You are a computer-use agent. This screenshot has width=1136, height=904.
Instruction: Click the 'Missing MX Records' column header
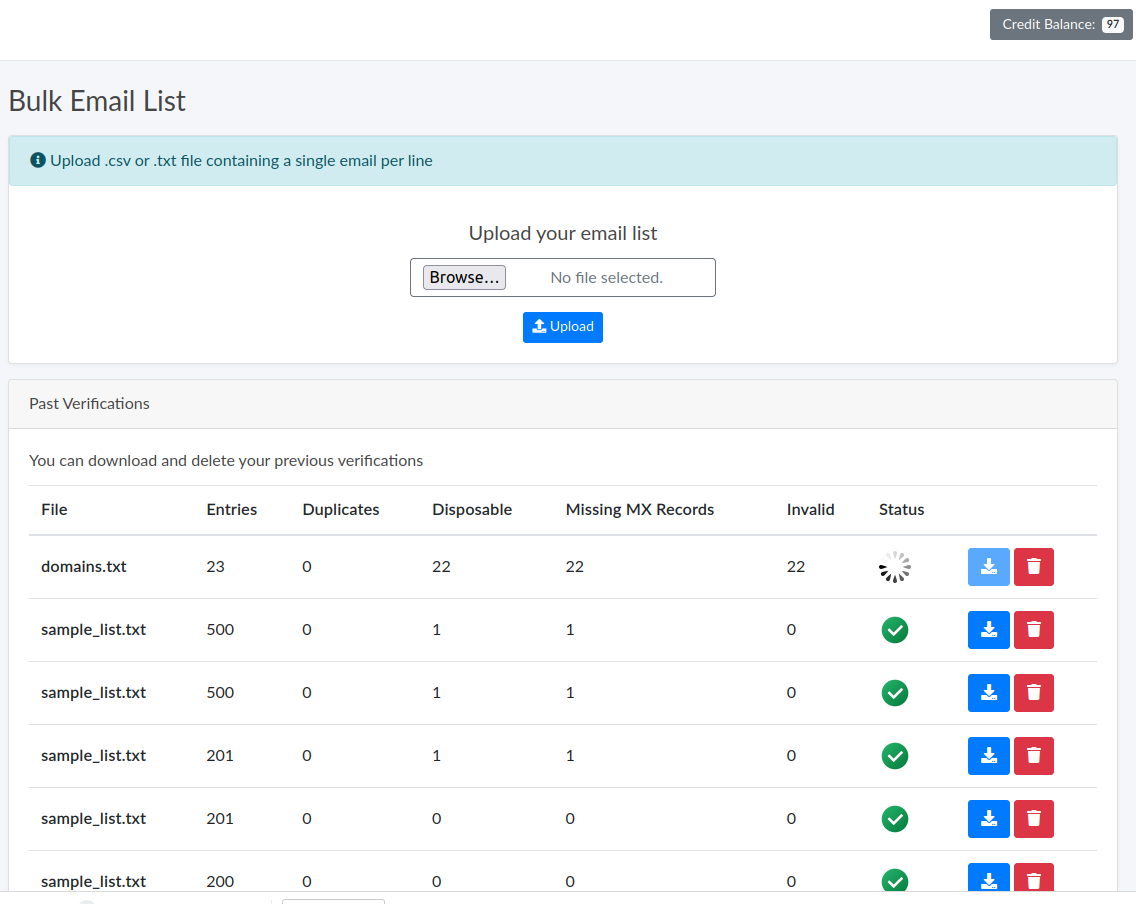tap(640, 509)
